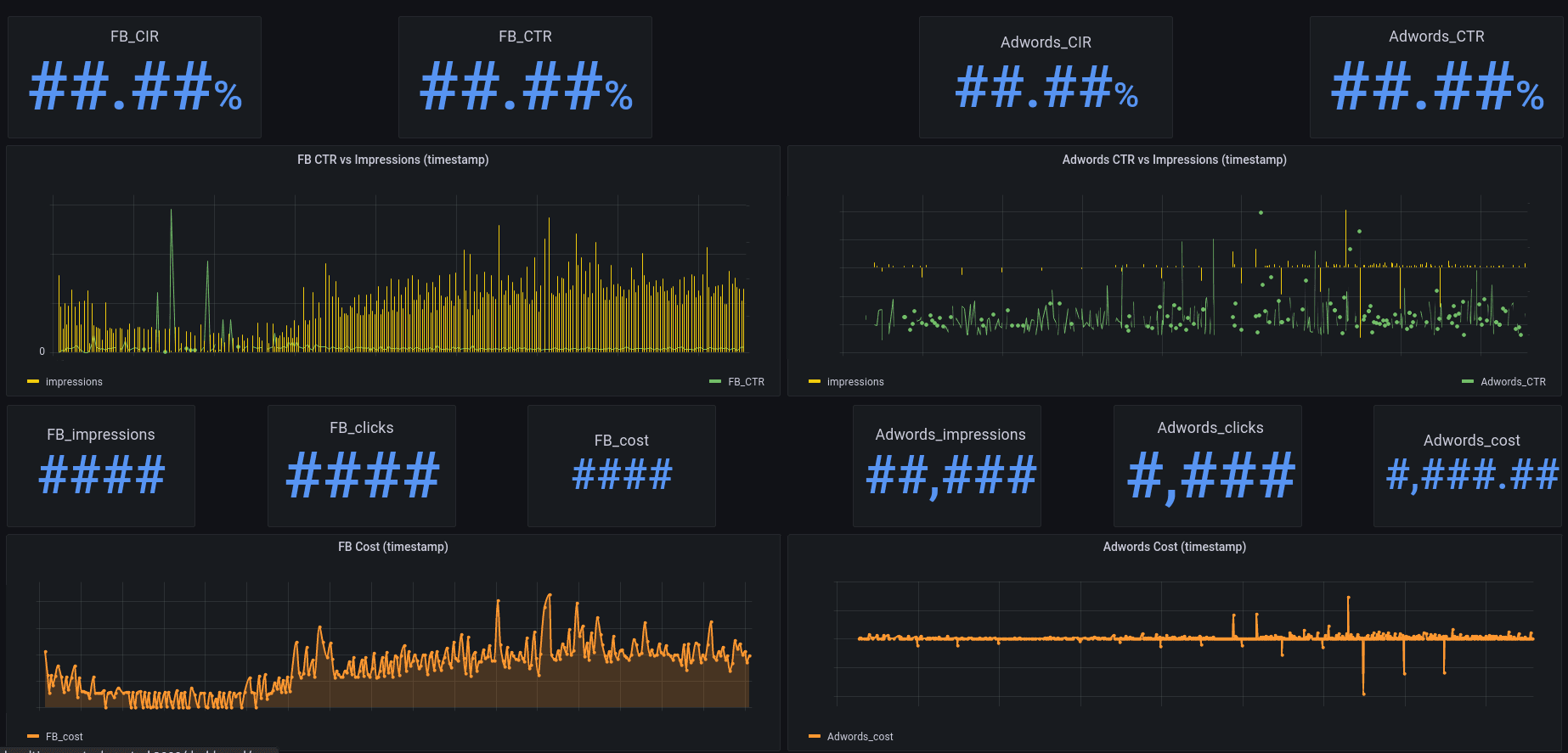1568x753 pixels.
Task: Open the FB_CIR panel title menu
Action: coord(134,37)
